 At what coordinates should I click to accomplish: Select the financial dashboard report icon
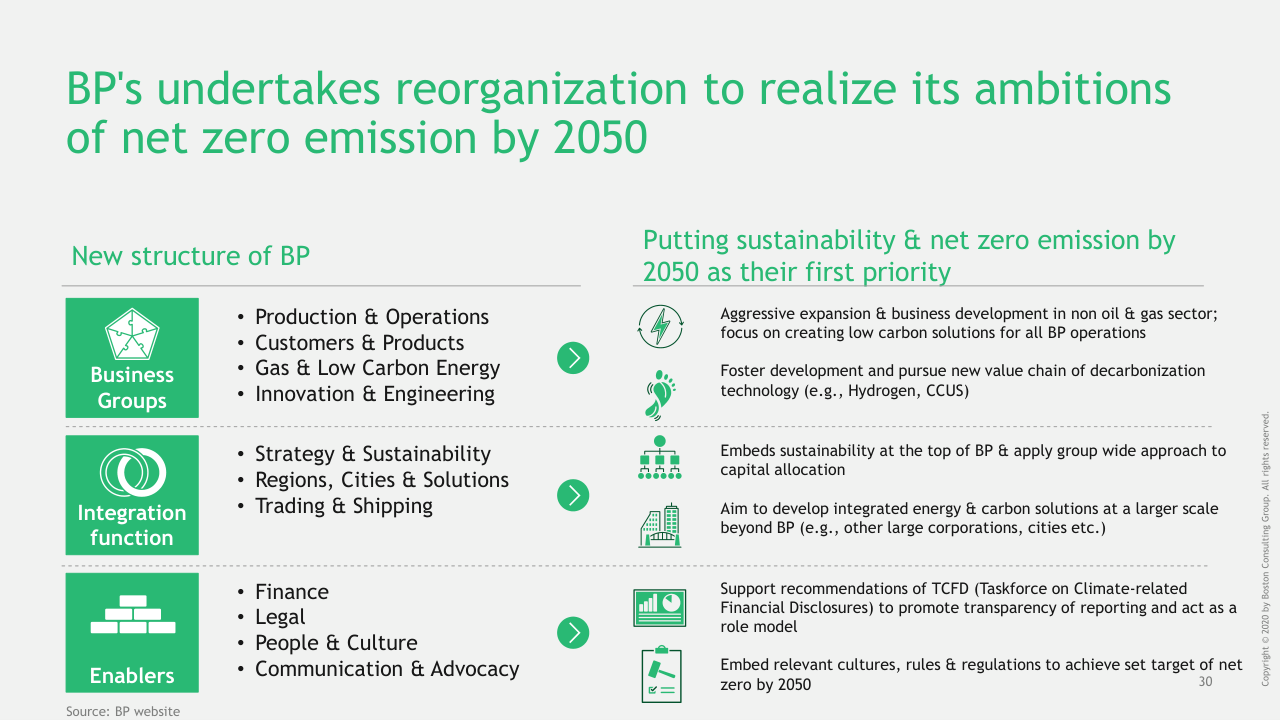pyautogui.click(x=659, y=607)
